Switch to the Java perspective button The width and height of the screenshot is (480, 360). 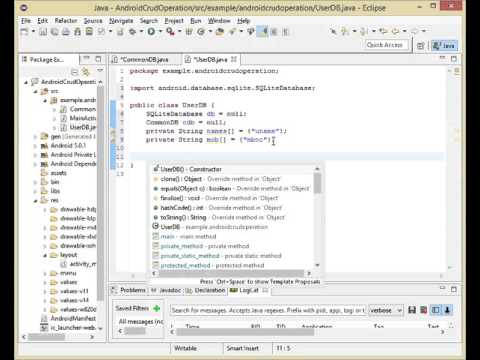[x=444, y=46]
